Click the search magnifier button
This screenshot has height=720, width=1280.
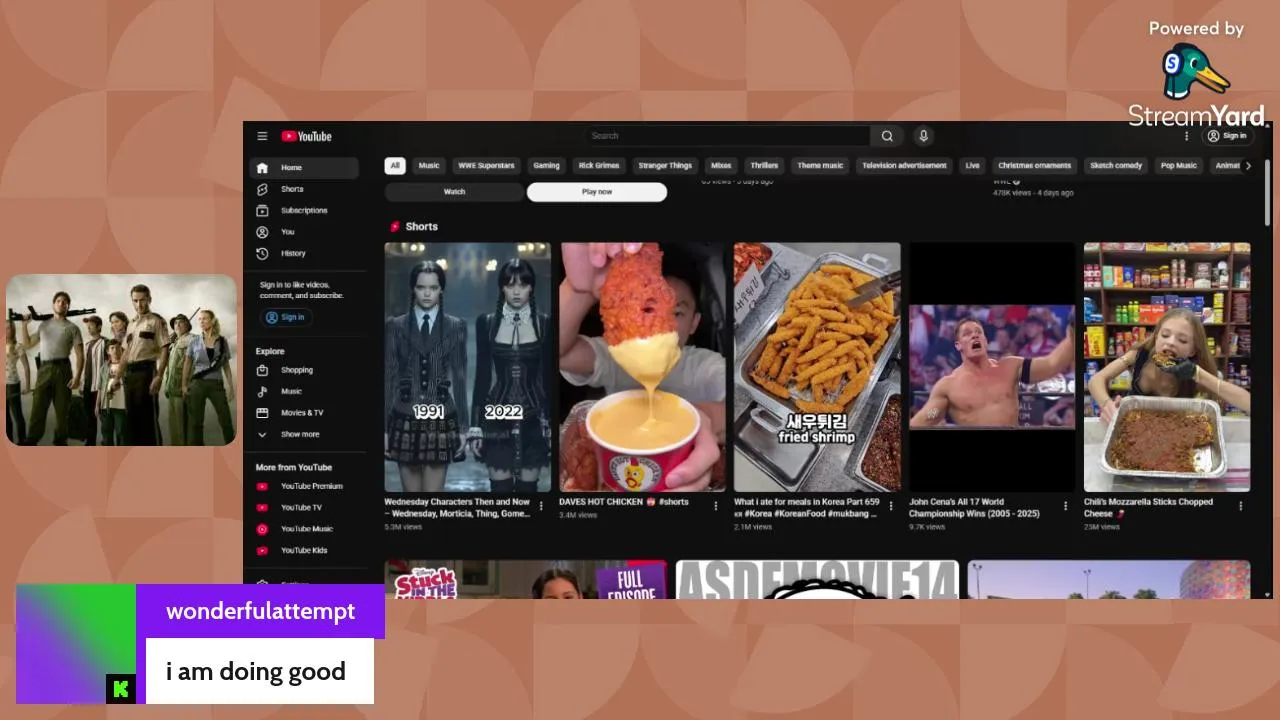(x=886, y=136)
